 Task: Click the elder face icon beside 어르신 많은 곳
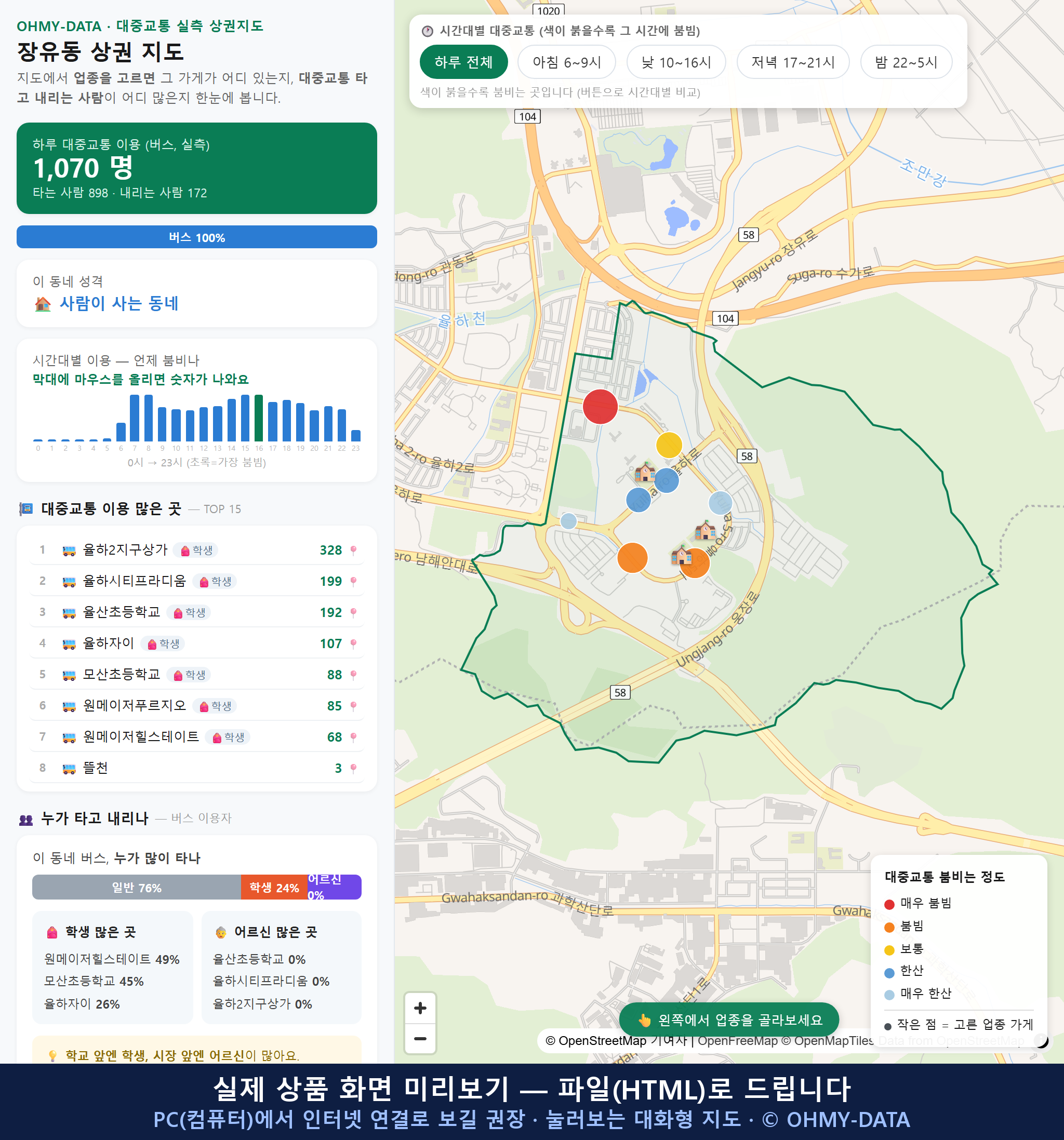[221, 932]
